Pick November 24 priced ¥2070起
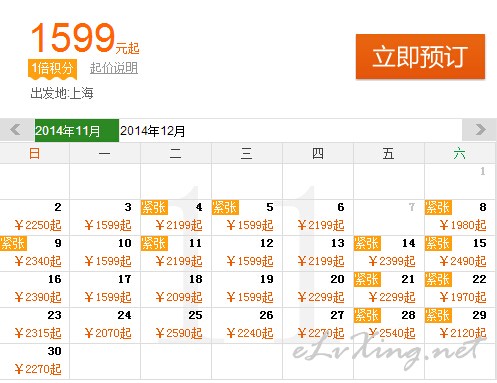Screen dimensions: 497x383 105,325
